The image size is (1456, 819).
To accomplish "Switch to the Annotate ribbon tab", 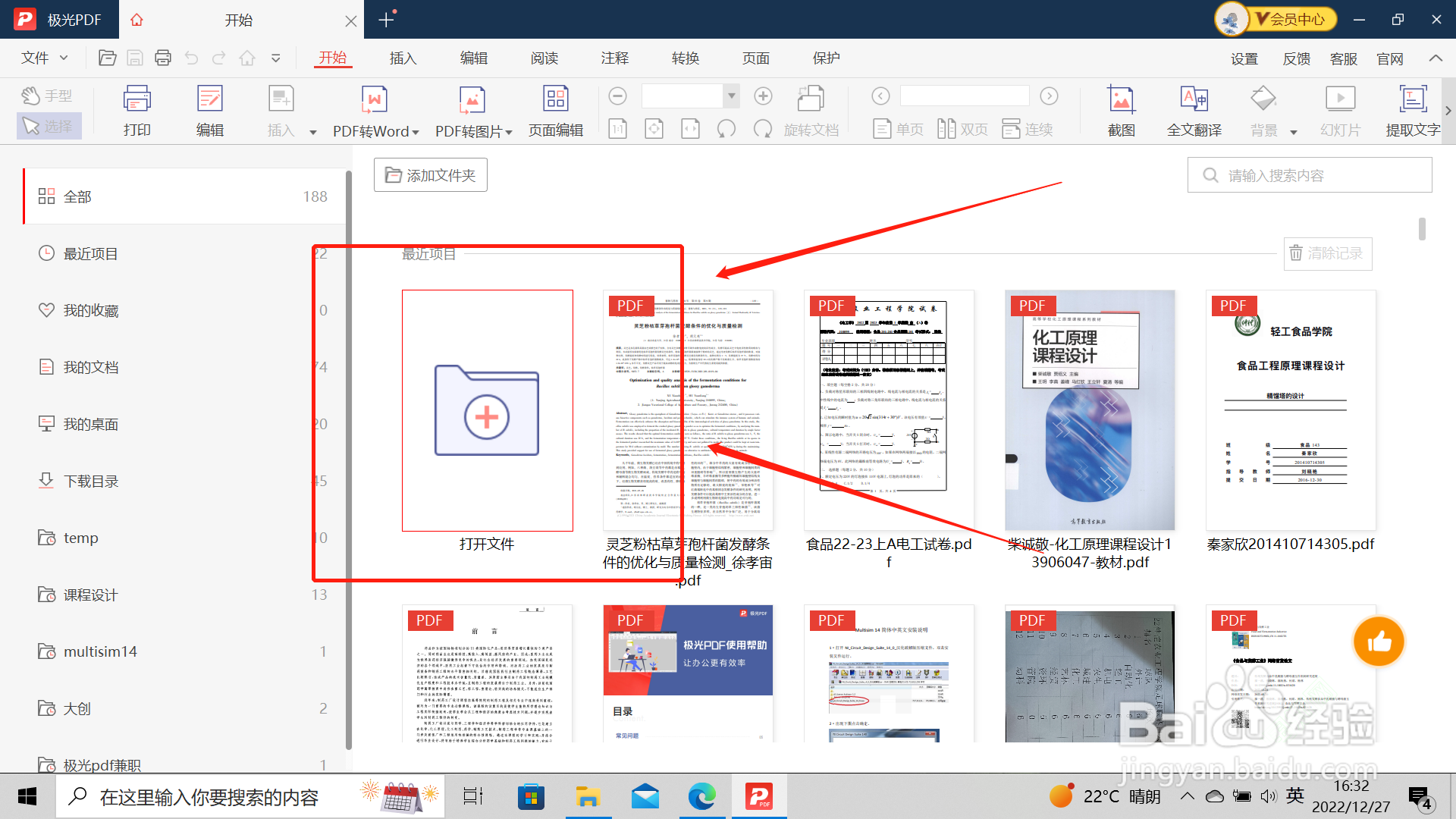I will point(614,58).
